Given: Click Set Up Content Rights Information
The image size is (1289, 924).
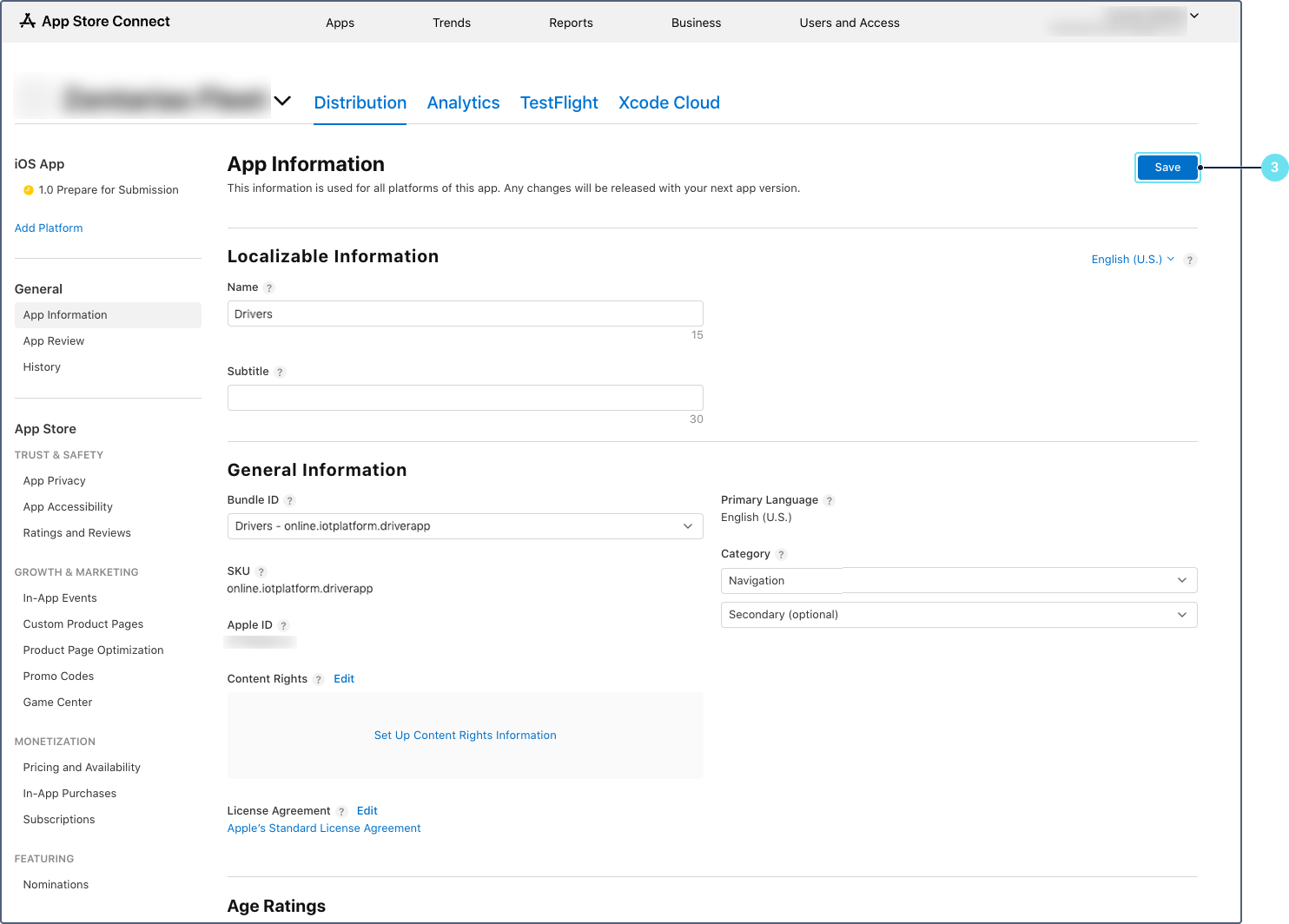Looking at the screenshot, I should click(x=466, y=736).
